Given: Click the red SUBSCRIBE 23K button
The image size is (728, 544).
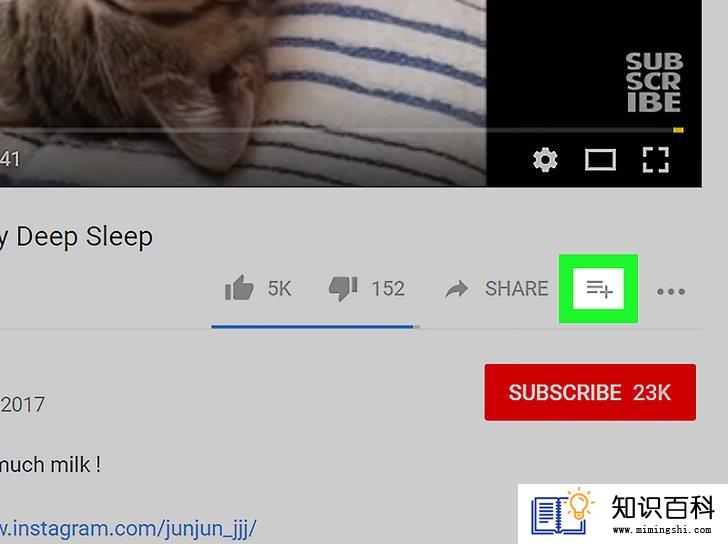Looking at the screenshot, I should click(590, 392).
